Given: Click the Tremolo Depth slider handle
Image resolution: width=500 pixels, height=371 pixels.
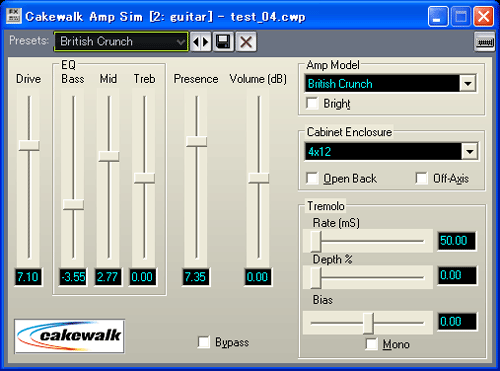Looking at the screenshot, I should click(316, 277).
